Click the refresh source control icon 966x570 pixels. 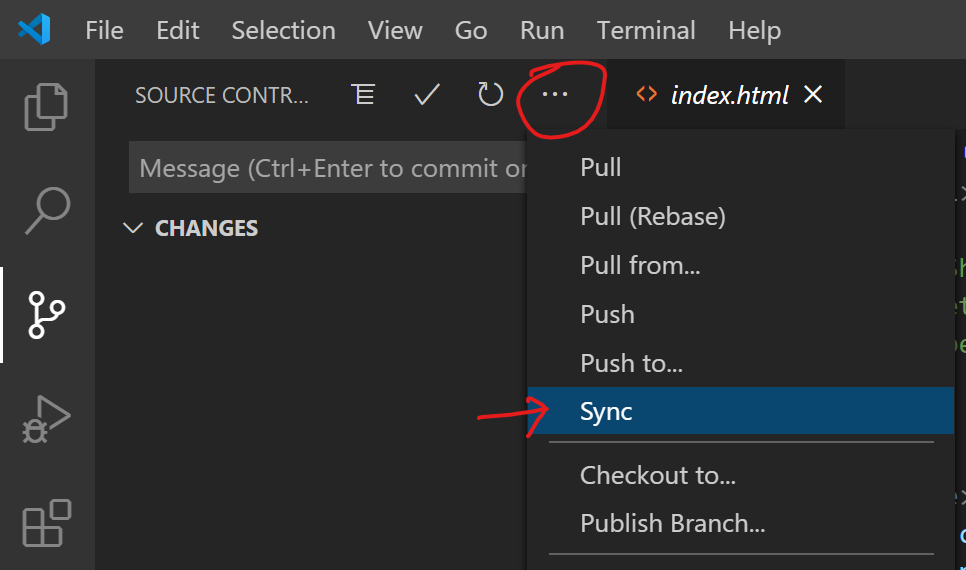(490, 95)
